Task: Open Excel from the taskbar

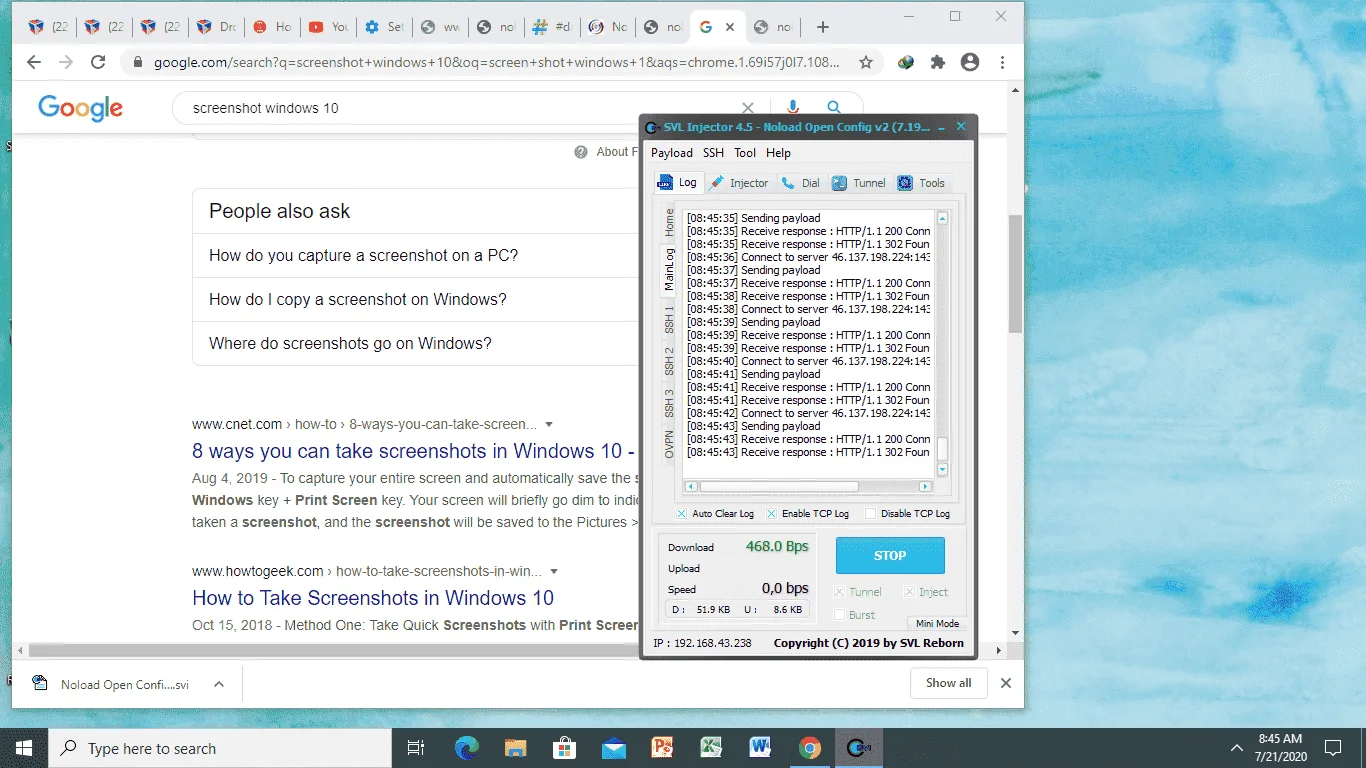Action: pos(711,748)
